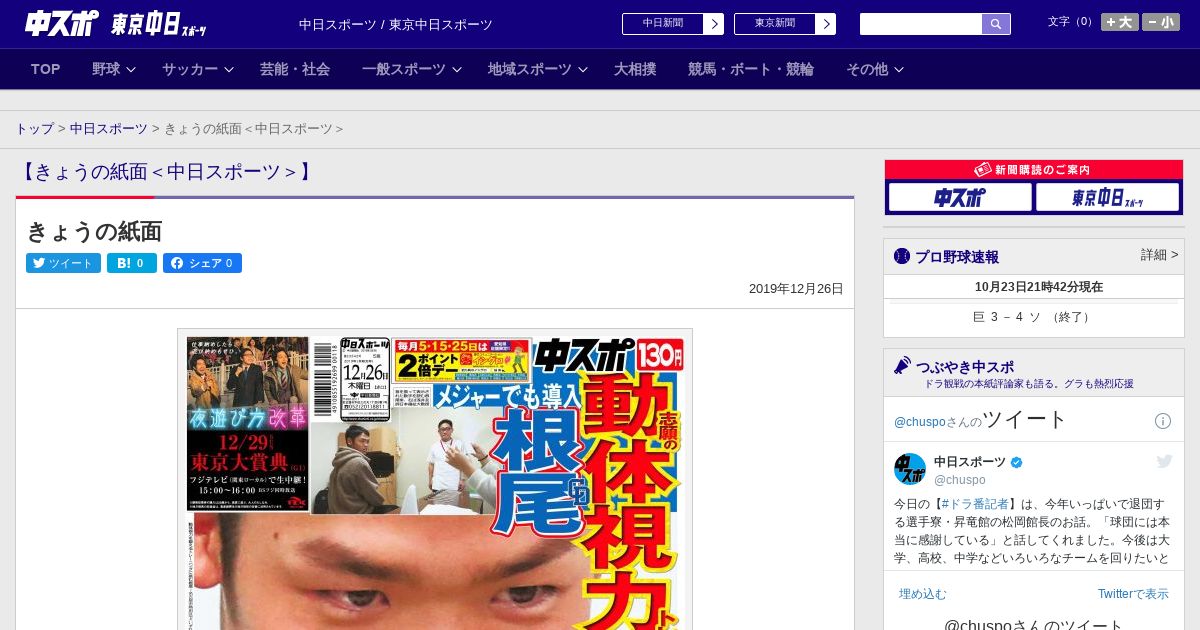Screen dimensions: 1200x630
Task: Open the 一般スポーツ menu
Action: coord(404,69)
